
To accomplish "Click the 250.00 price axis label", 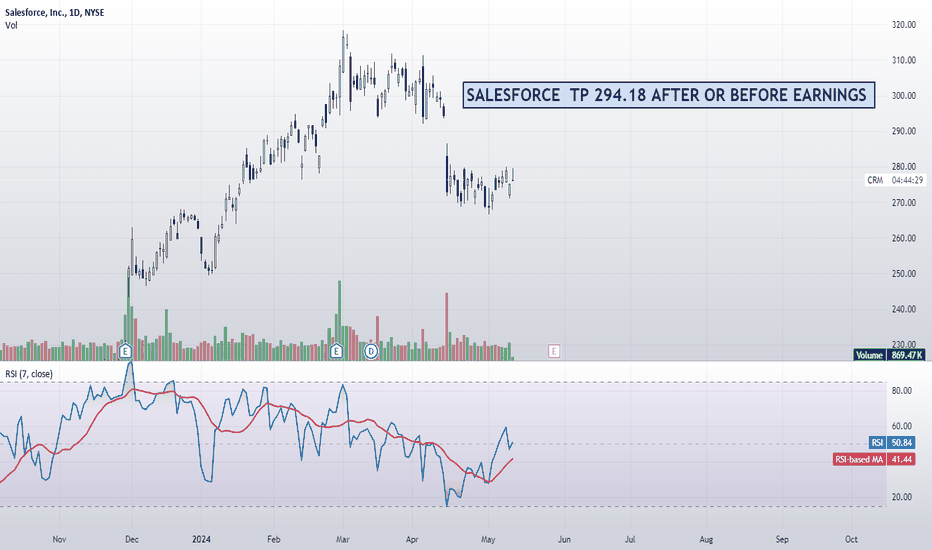I will [903, 274].
